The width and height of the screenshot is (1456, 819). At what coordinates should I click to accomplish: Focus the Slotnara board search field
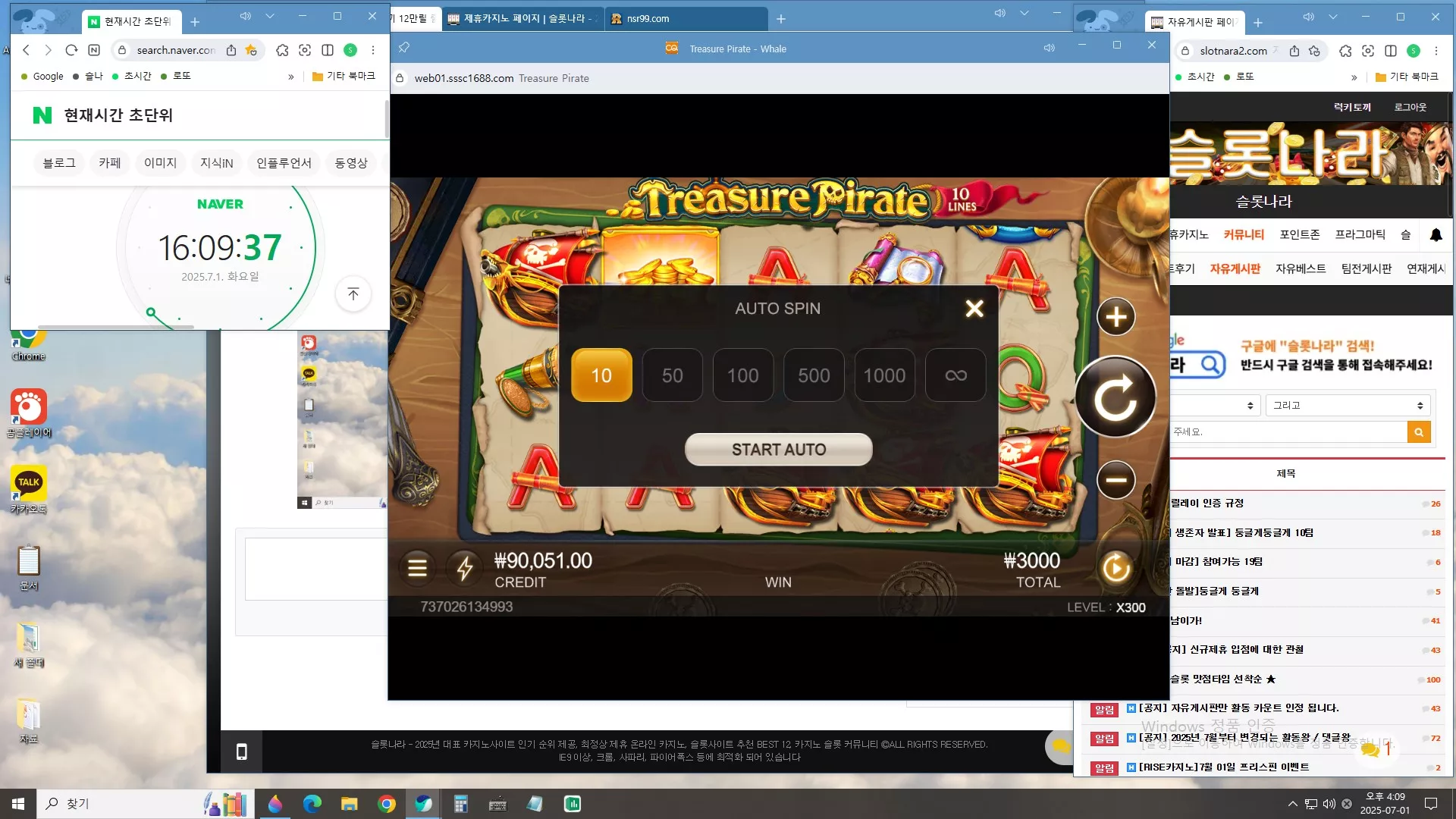point(1289,432)
